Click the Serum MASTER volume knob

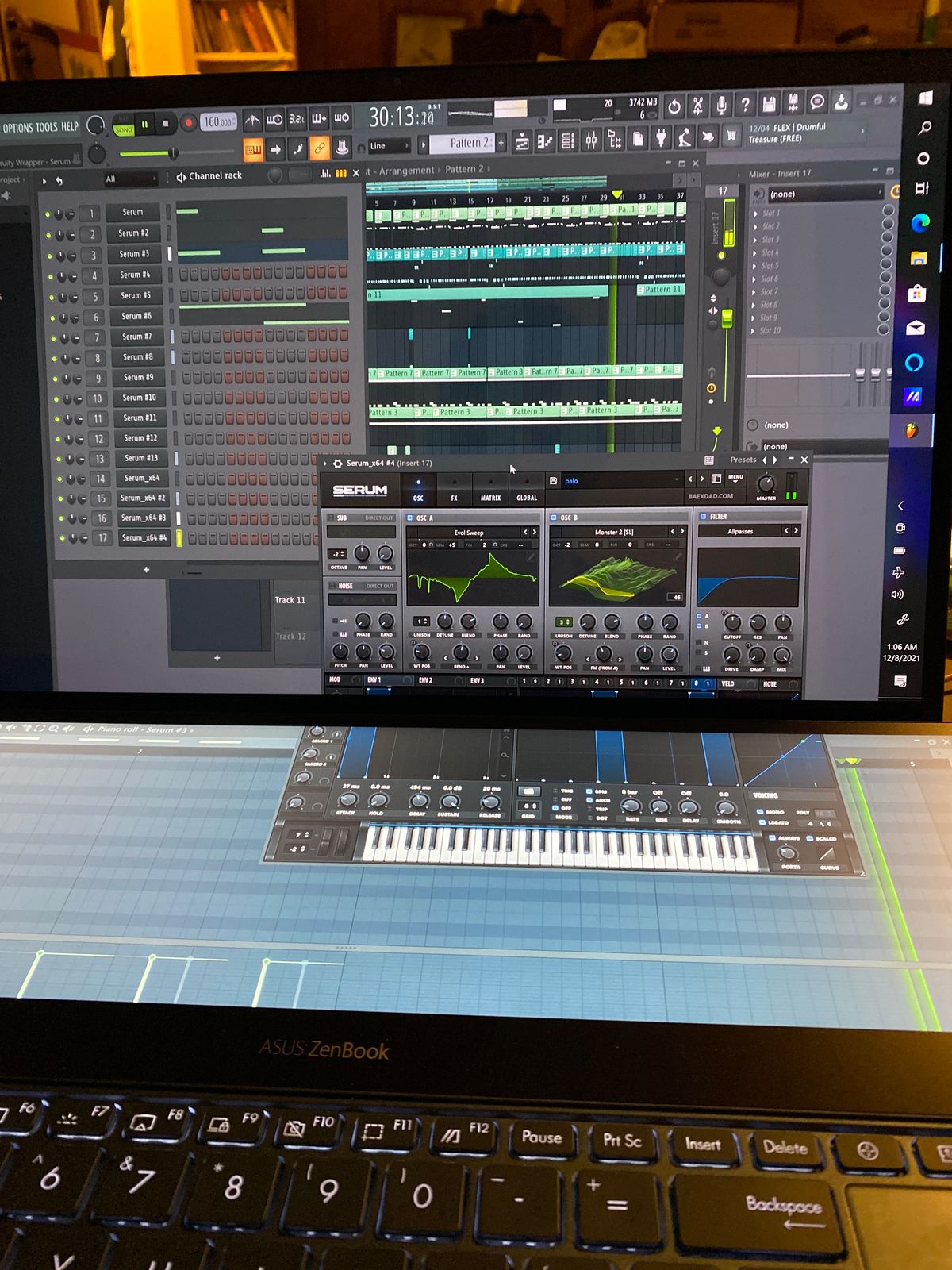[x=766, y=483]
